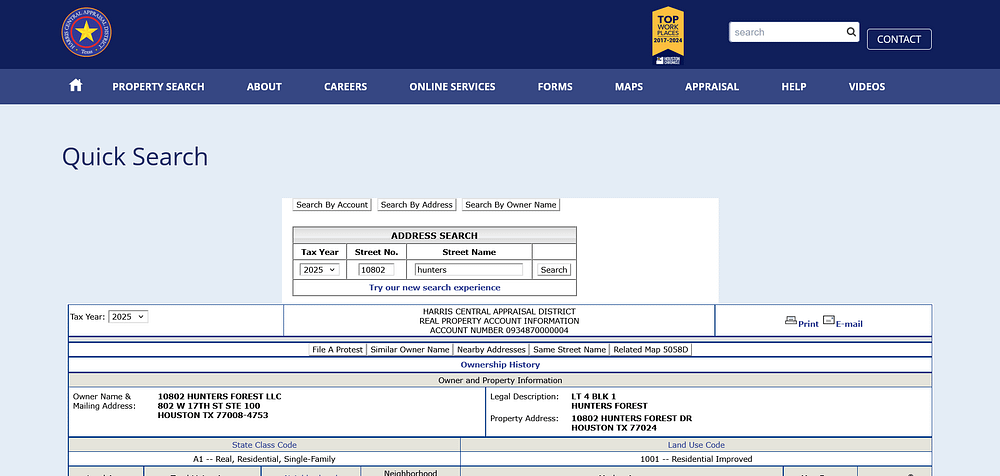The width and height of the screenshot is (1000, 476).
Task: Click the Print printer icon
Action: pyautogui.click(x=791, y=320)
